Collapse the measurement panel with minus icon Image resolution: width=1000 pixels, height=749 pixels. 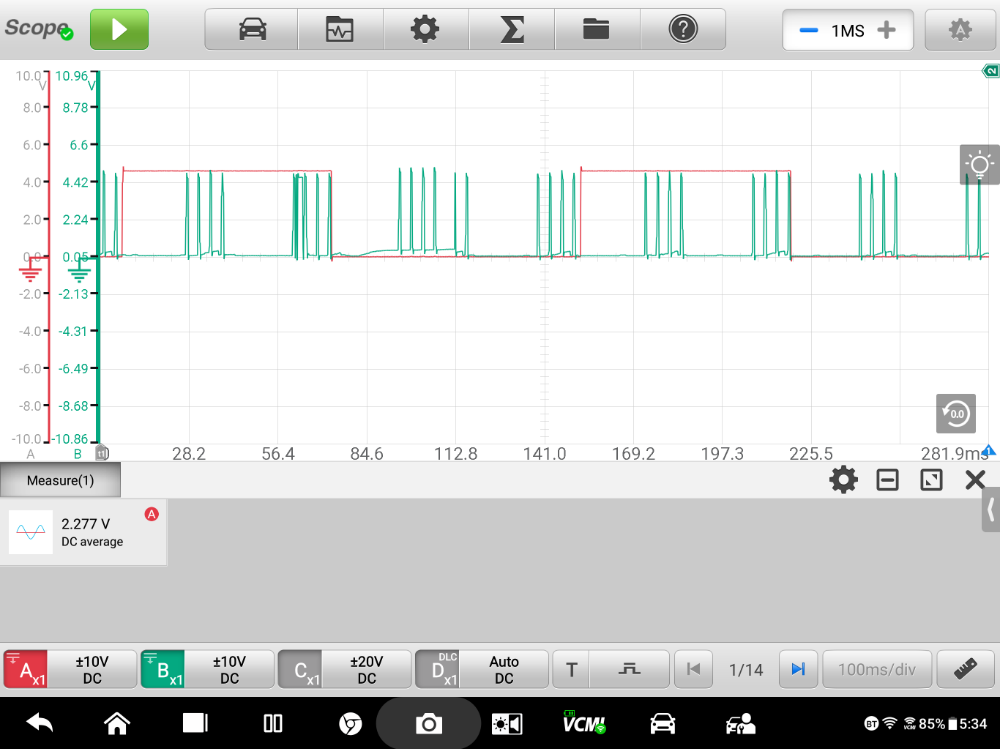pos(887,481)
